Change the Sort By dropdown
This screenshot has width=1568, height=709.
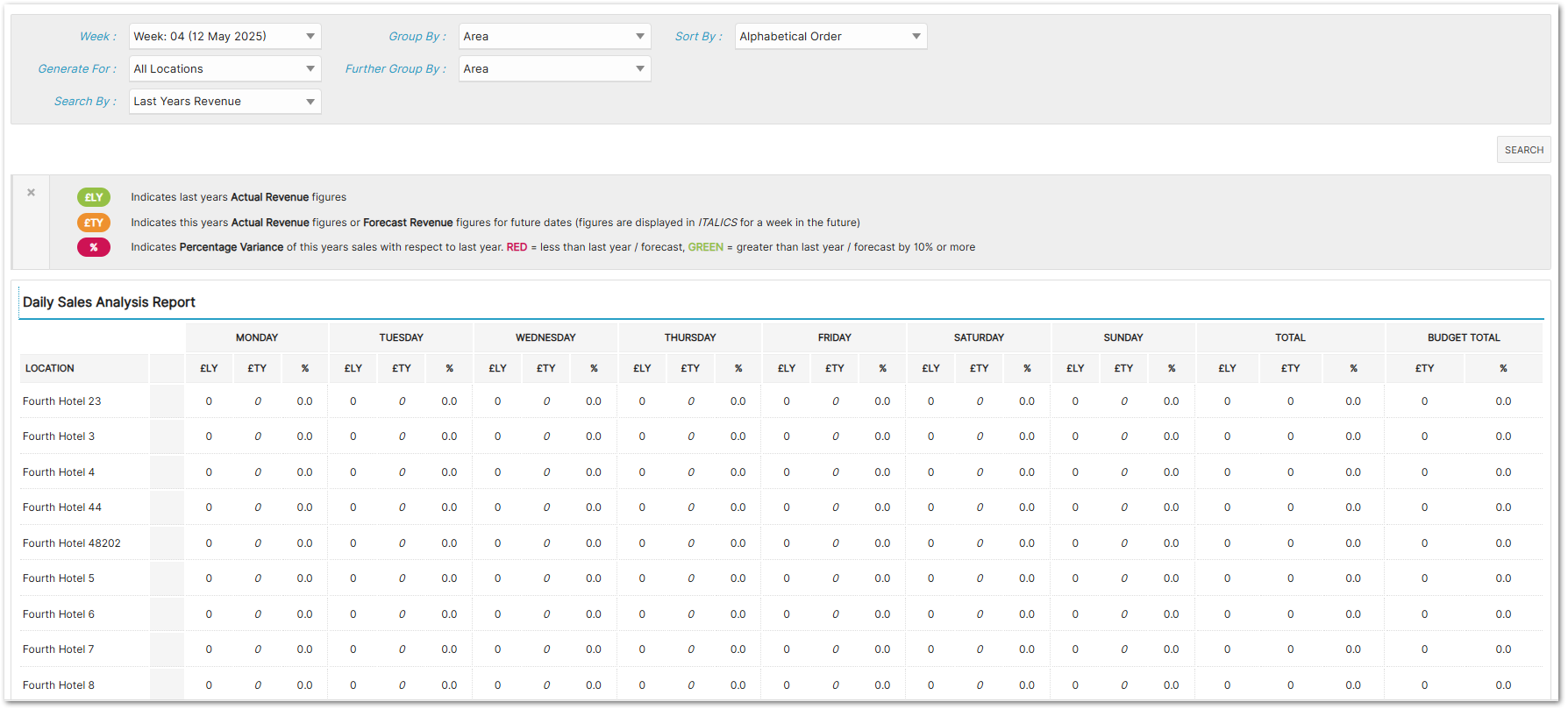(x=830, y=36)
